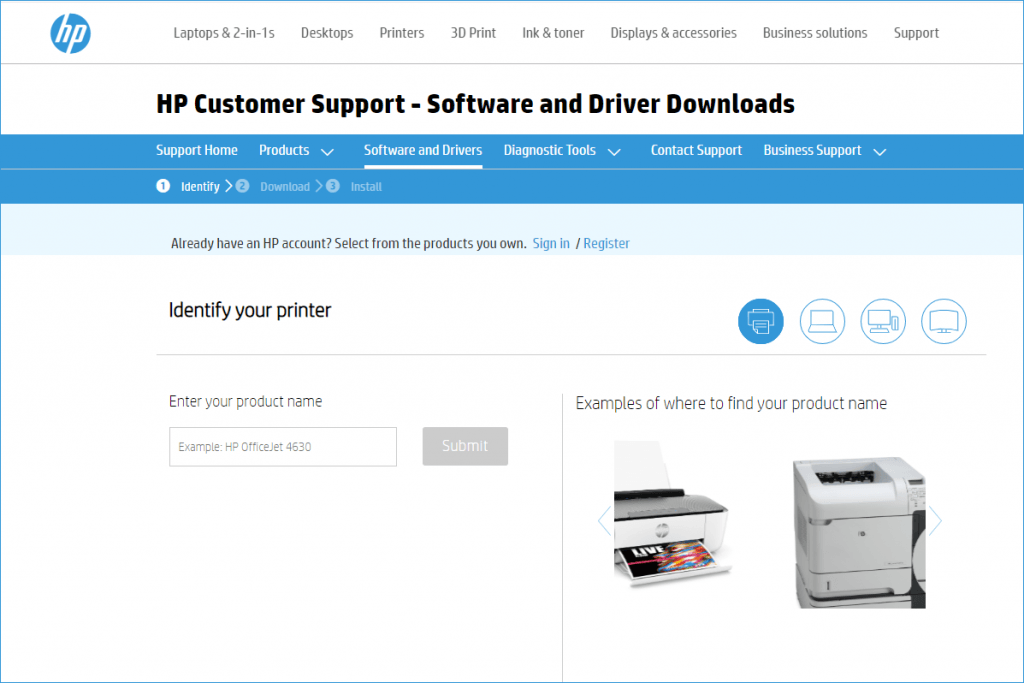This screenshot has width=1024, height=683.
Task: Expand the Products dropdown menu
Action: point(296,151)
